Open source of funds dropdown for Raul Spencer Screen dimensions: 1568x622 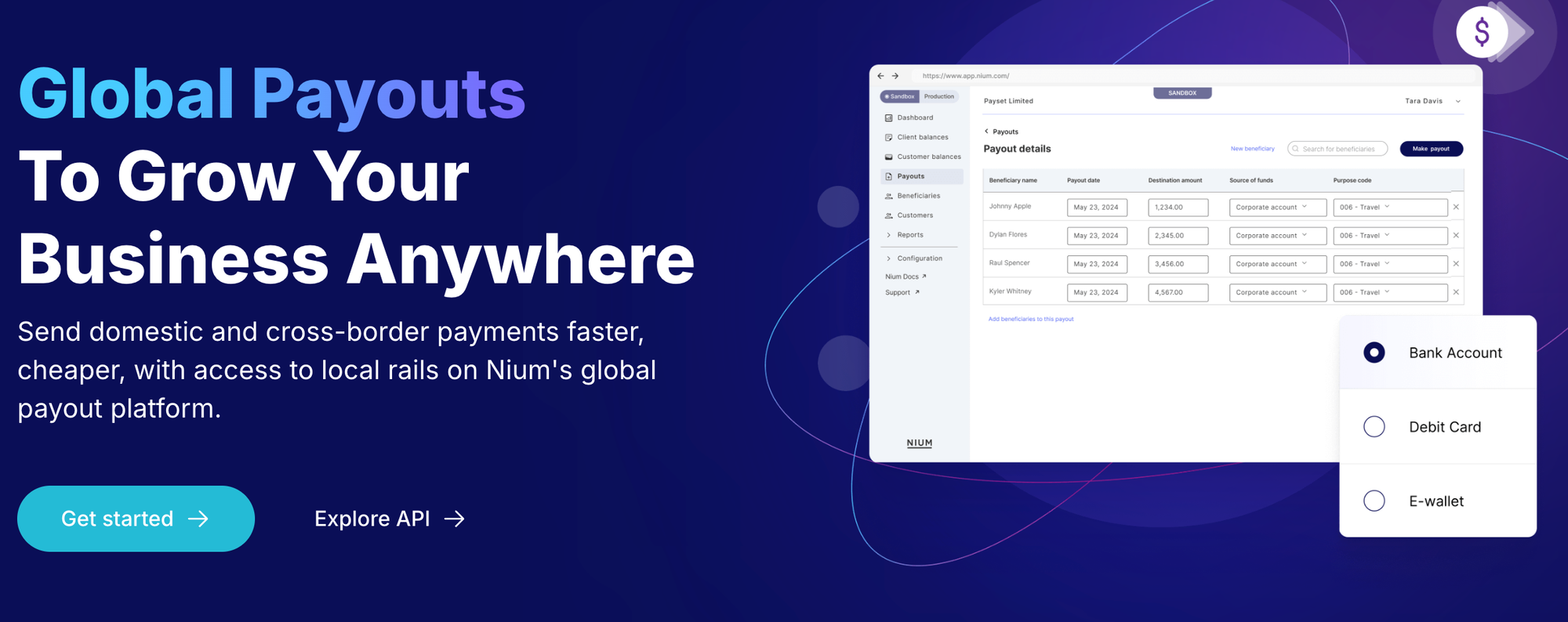tap(1278, 264)
